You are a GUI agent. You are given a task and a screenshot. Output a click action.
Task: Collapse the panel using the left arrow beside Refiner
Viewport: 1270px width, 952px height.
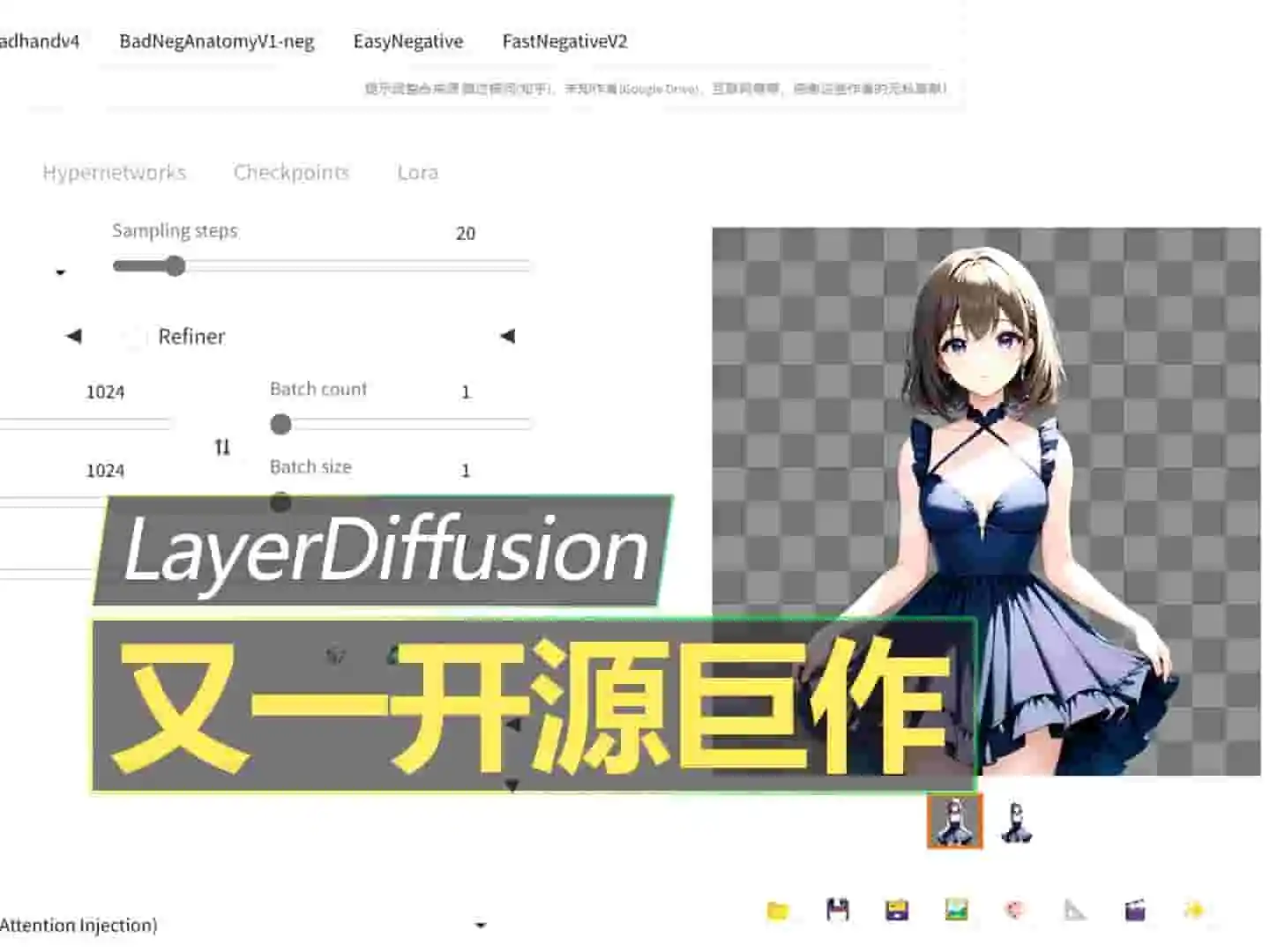click(x=73, y=336)
